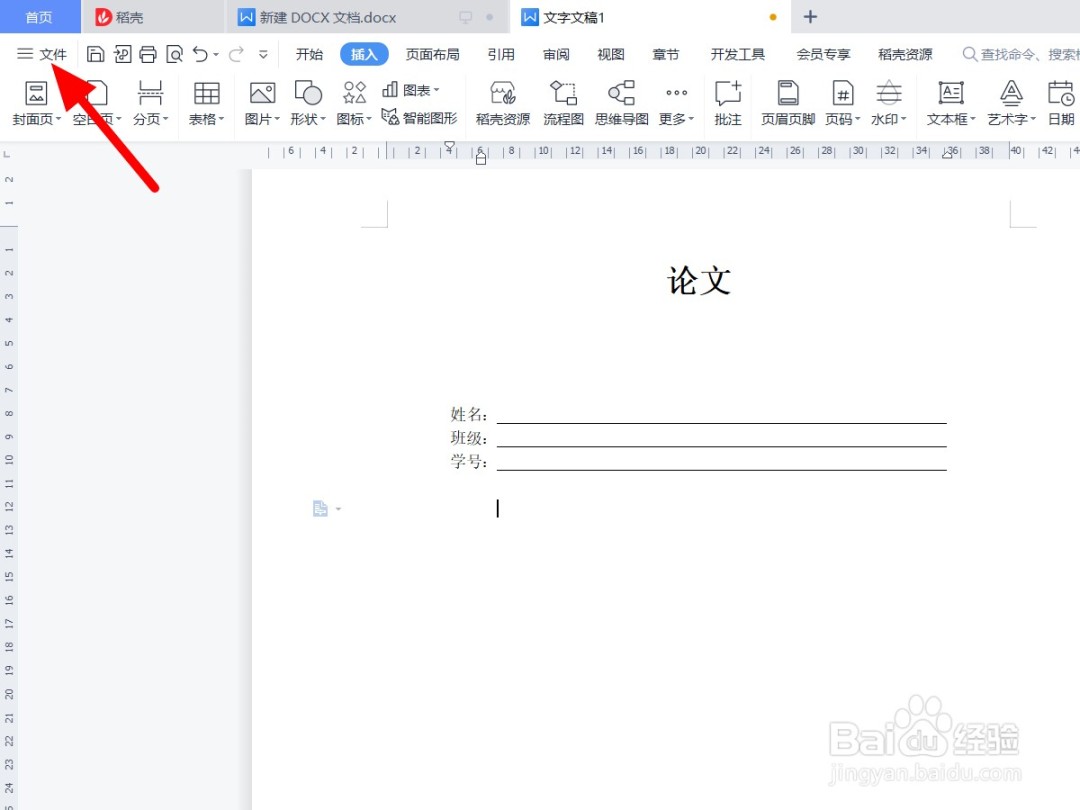Screen dimensions: 1080x810
Task: Open header and footer (页眉页脚)
Action: coord(788,103)
